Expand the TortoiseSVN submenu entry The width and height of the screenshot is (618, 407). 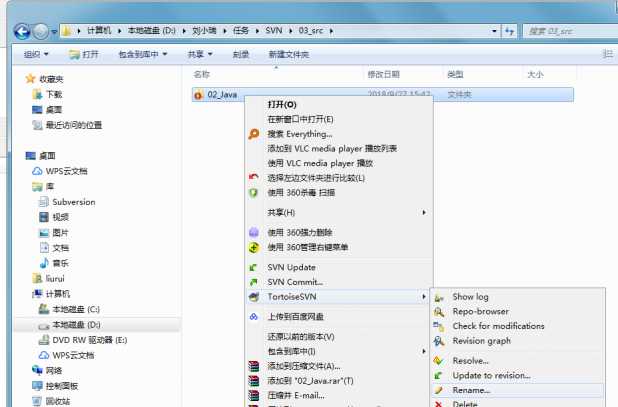pyautogui.click(x=340, y=297)
